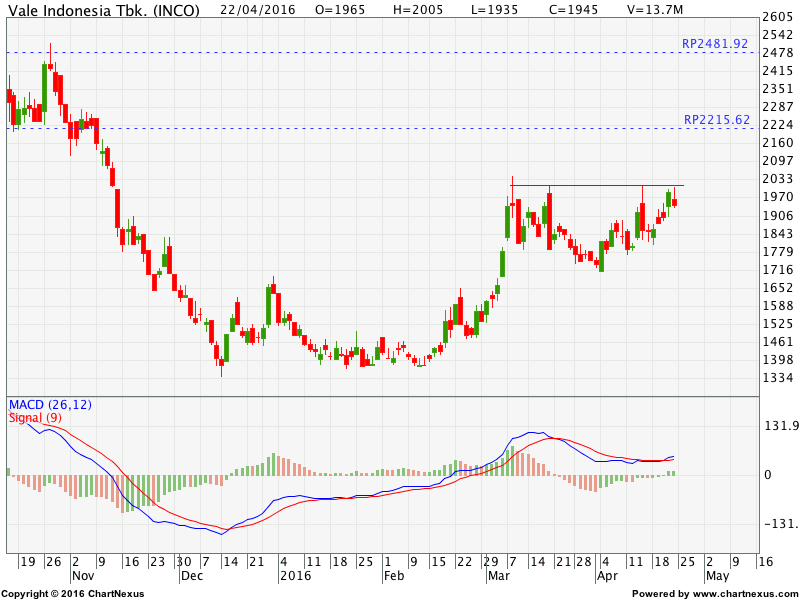The width and height of the screenshot is (800, 600).
Task: Select the high value H=2005
Action: (418, 10)
